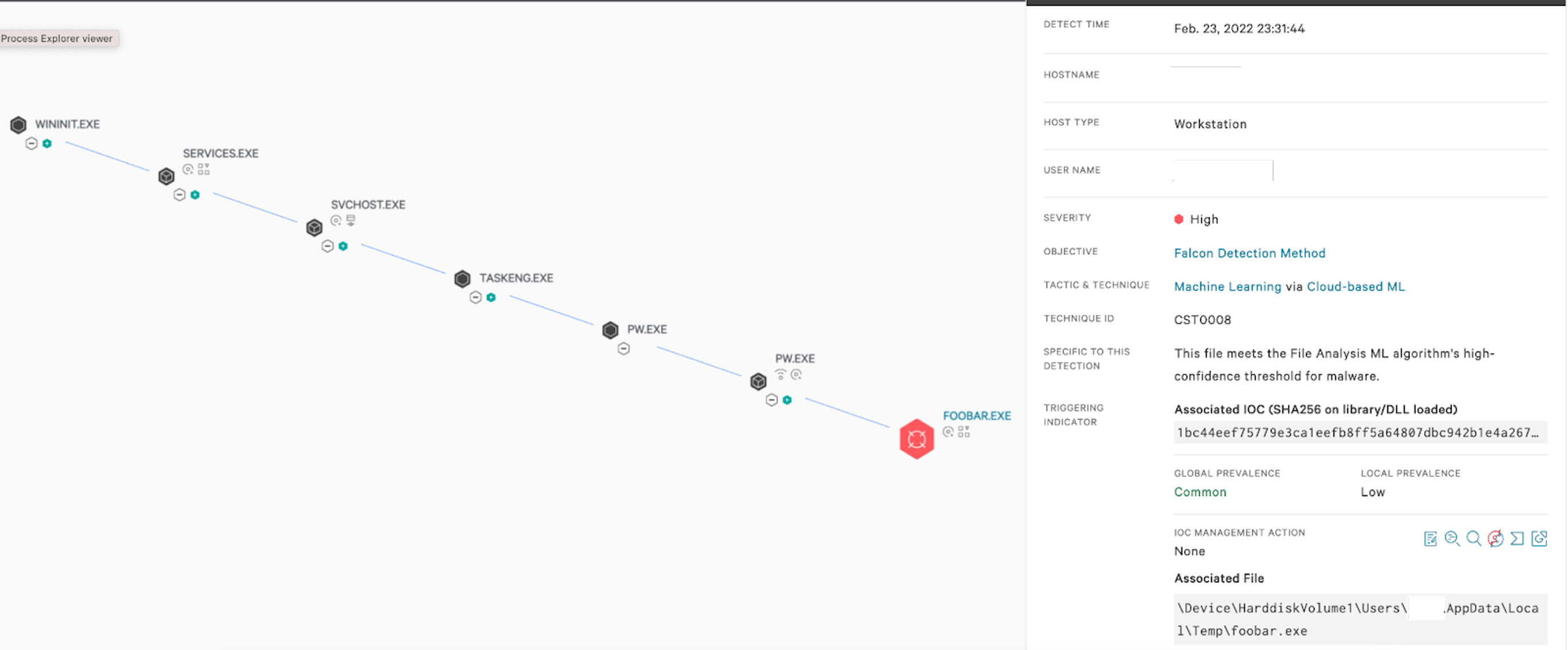Click teal hexagon badge under SERVICES.EXE
This screenshot has height=650, width=1568.
pos(195,195)
